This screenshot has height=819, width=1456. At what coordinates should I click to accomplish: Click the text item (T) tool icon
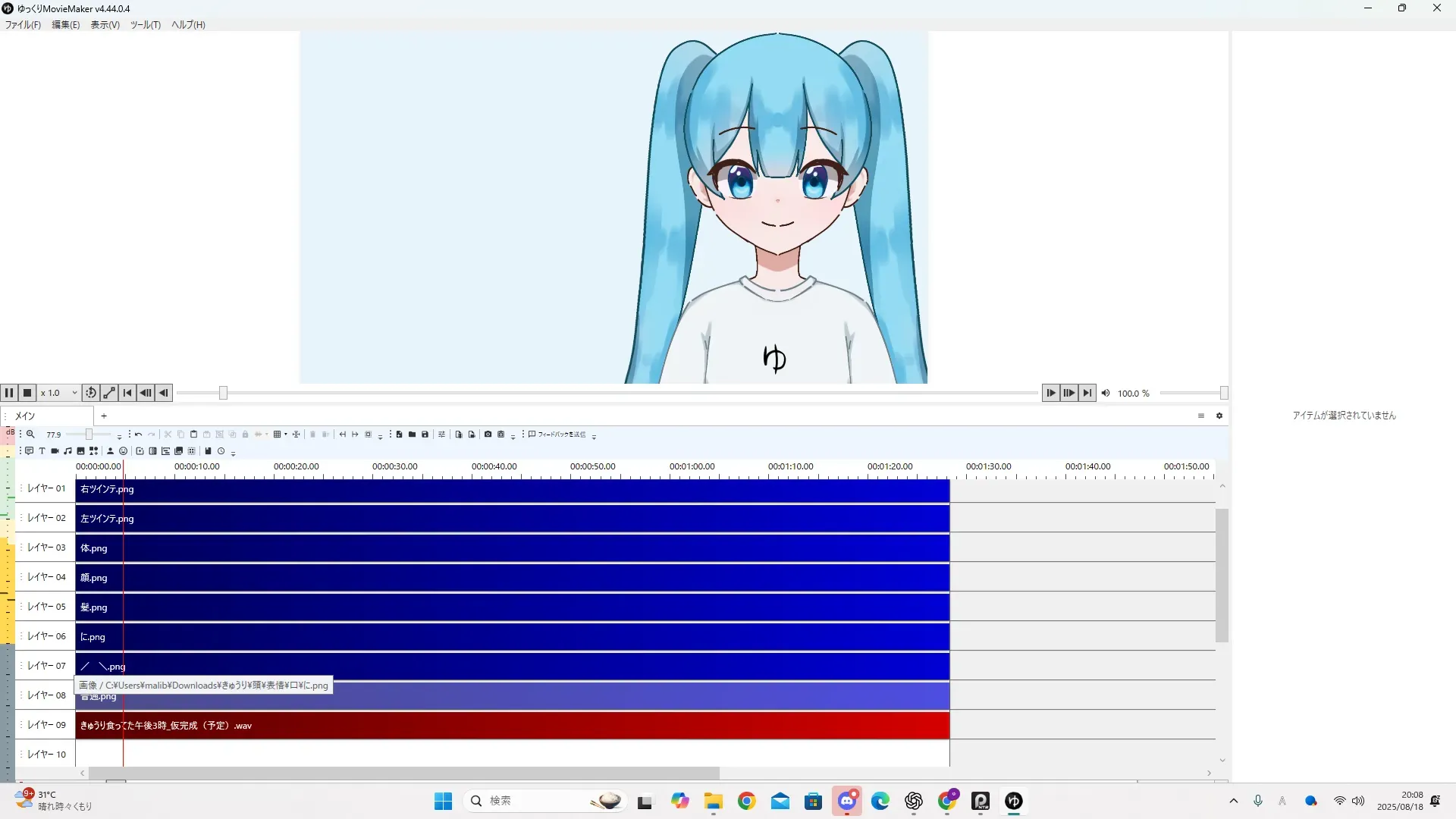42,451
